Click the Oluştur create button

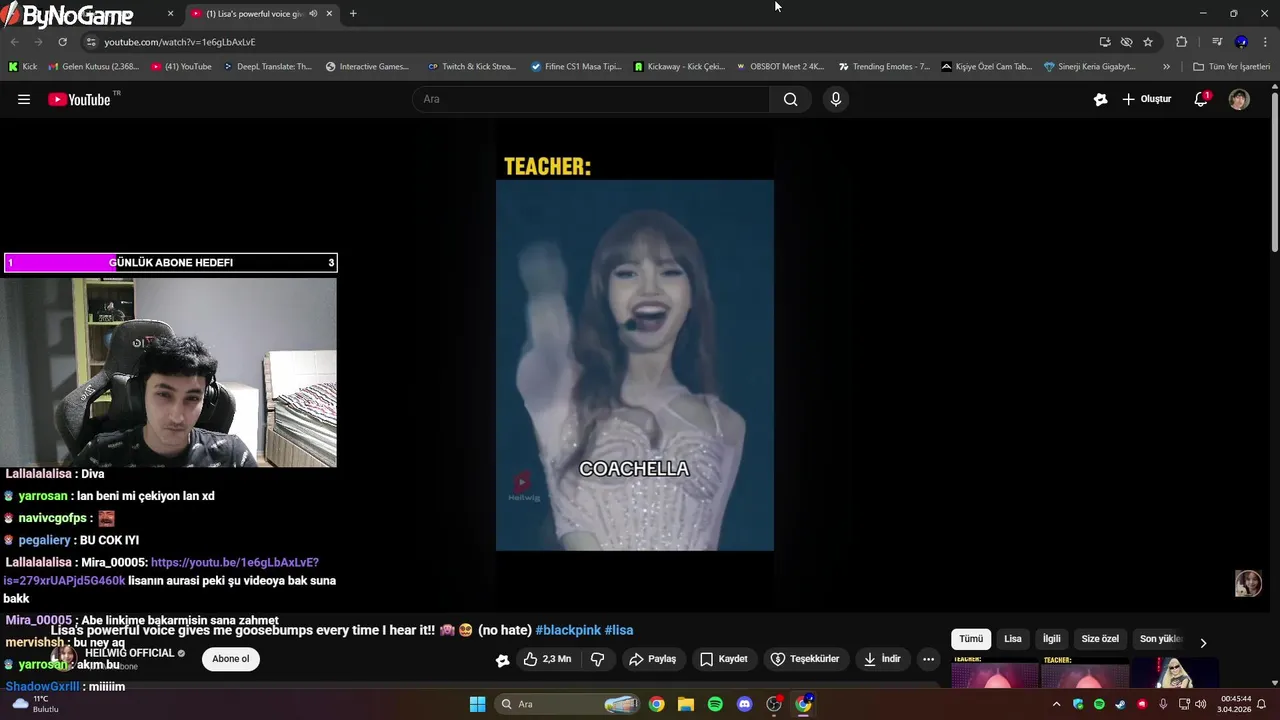pos(1146,99)
